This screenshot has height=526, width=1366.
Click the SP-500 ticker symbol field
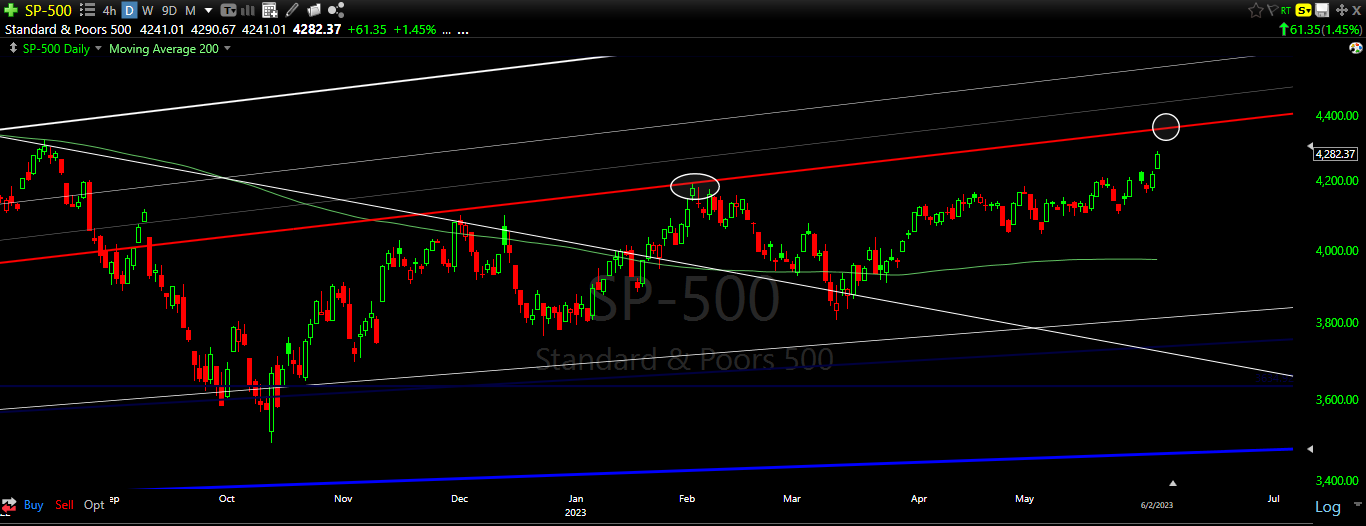(x=47, y=9)
